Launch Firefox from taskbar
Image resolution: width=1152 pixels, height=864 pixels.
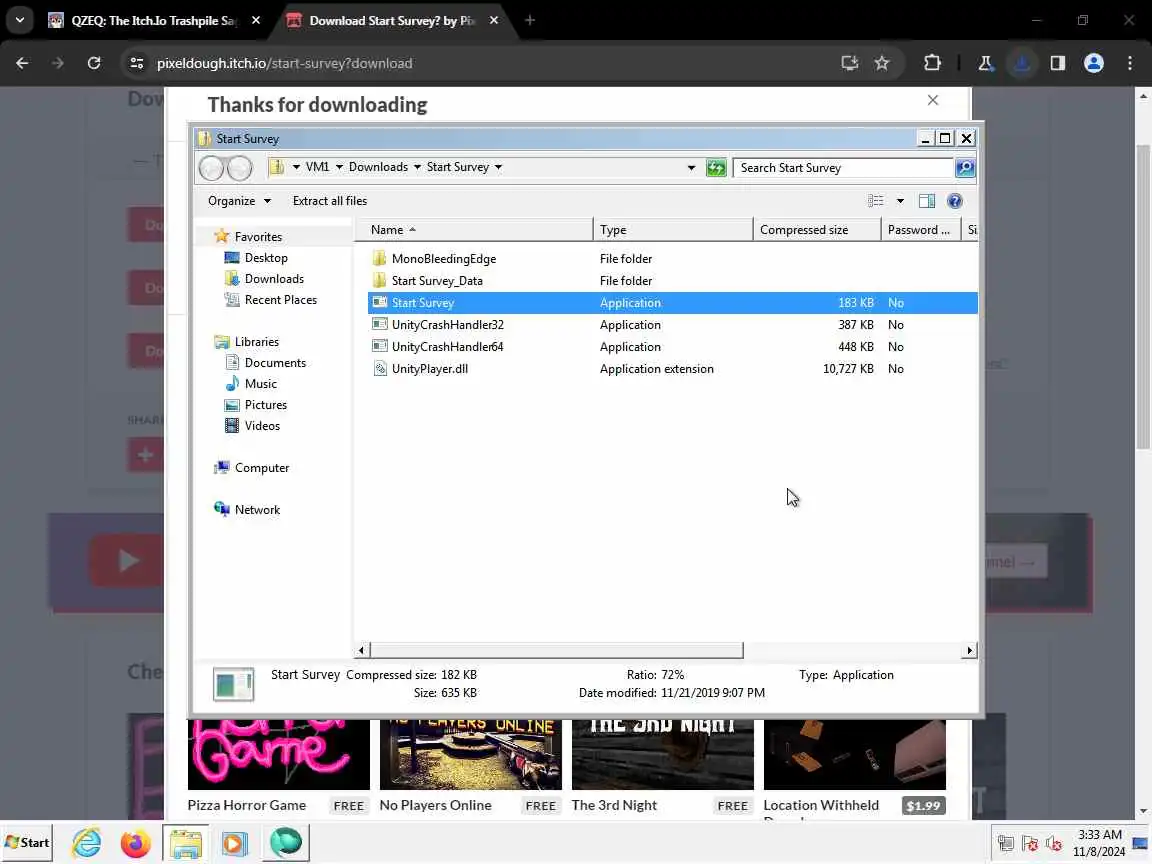(x=136, y=843)
